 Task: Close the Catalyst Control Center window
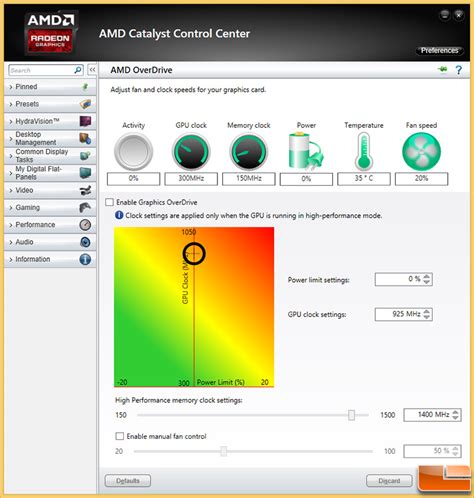pos(459,15)
